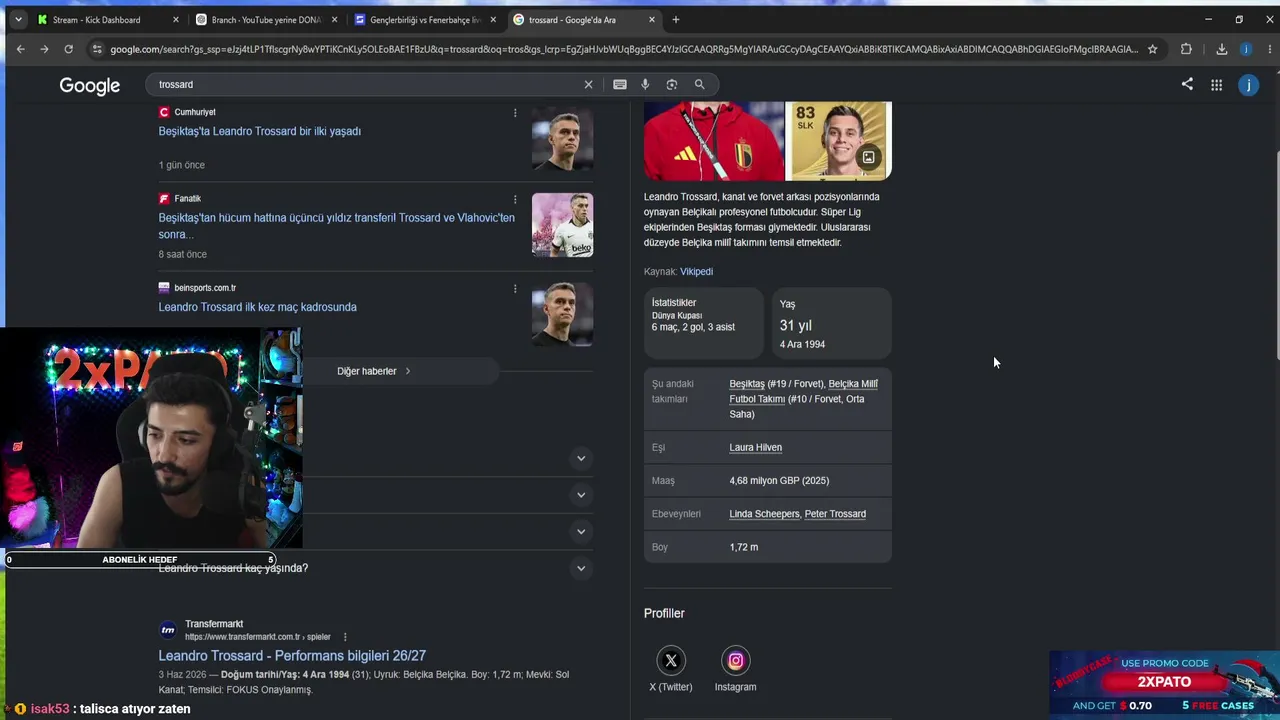Open the Chrome profile button in toolbar

1246,49
